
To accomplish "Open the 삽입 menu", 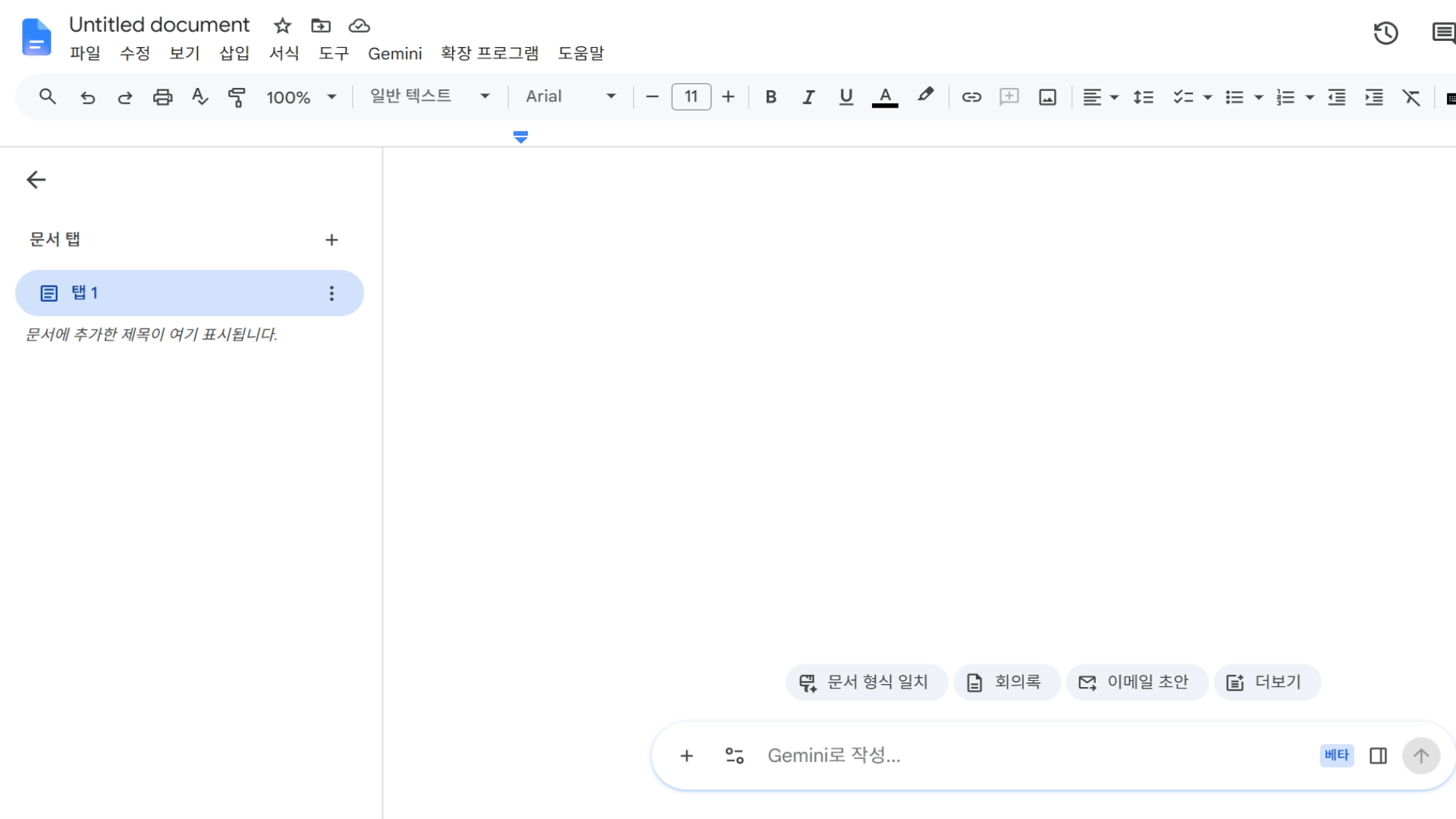I will click(x=234, y=53).
